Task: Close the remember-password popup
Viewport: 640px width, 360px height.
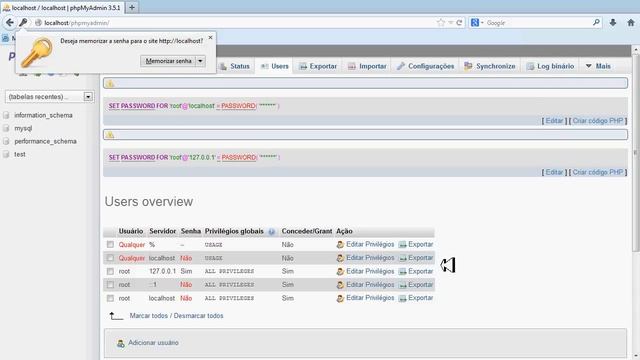Action: (x=210, y=38)
